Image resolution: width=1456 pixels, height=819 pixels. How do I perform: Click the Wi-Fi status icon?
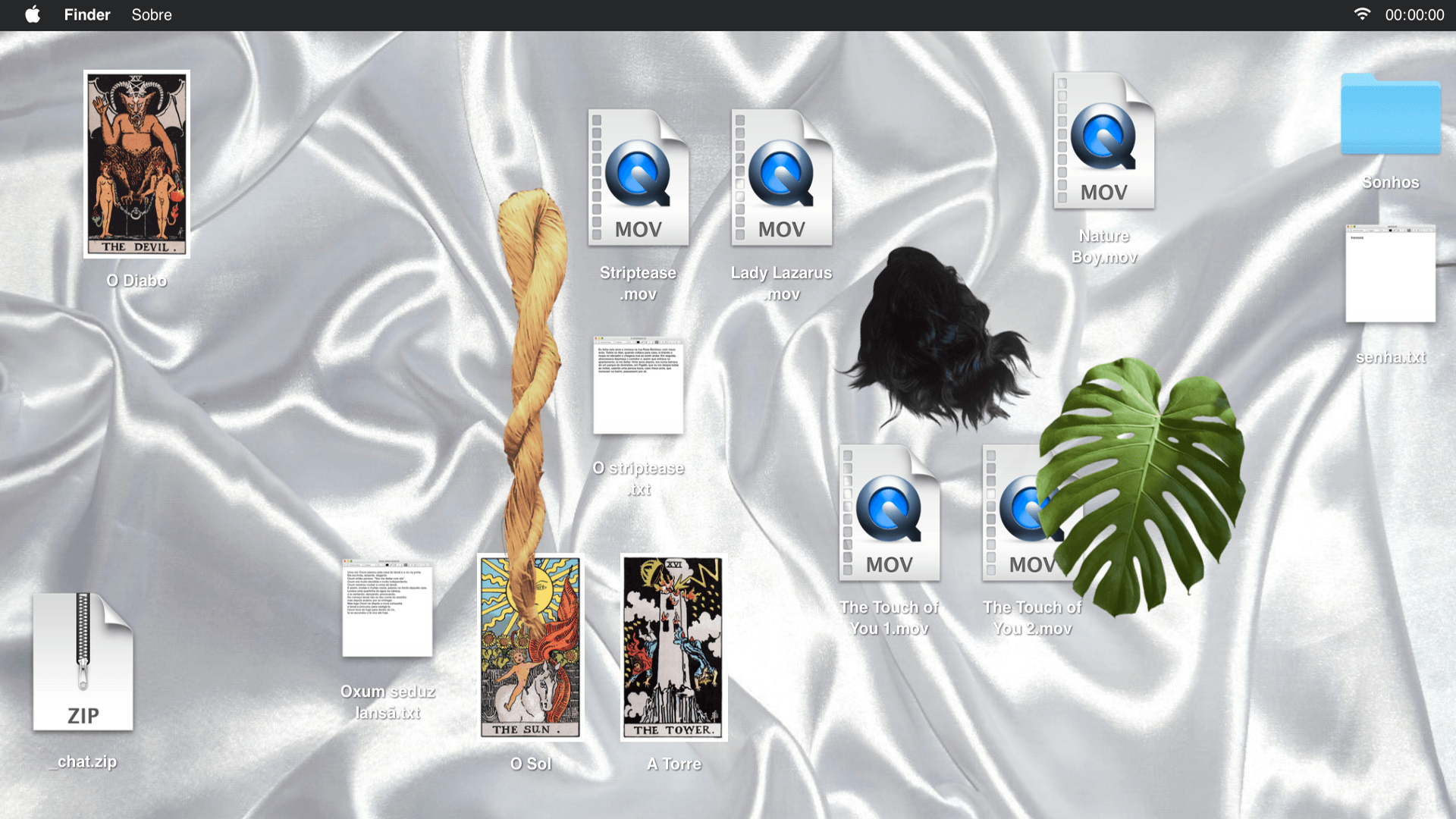[1363, 14]
